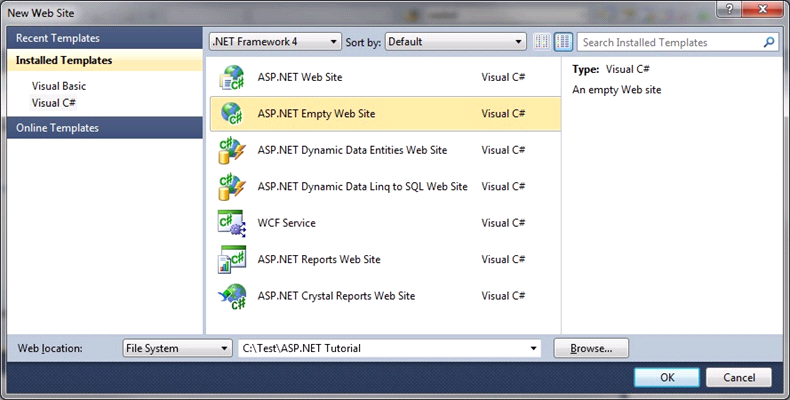Screen dimensions: 790x400
Task: Close the New Web Site dialog
Action: pos(763,9)
